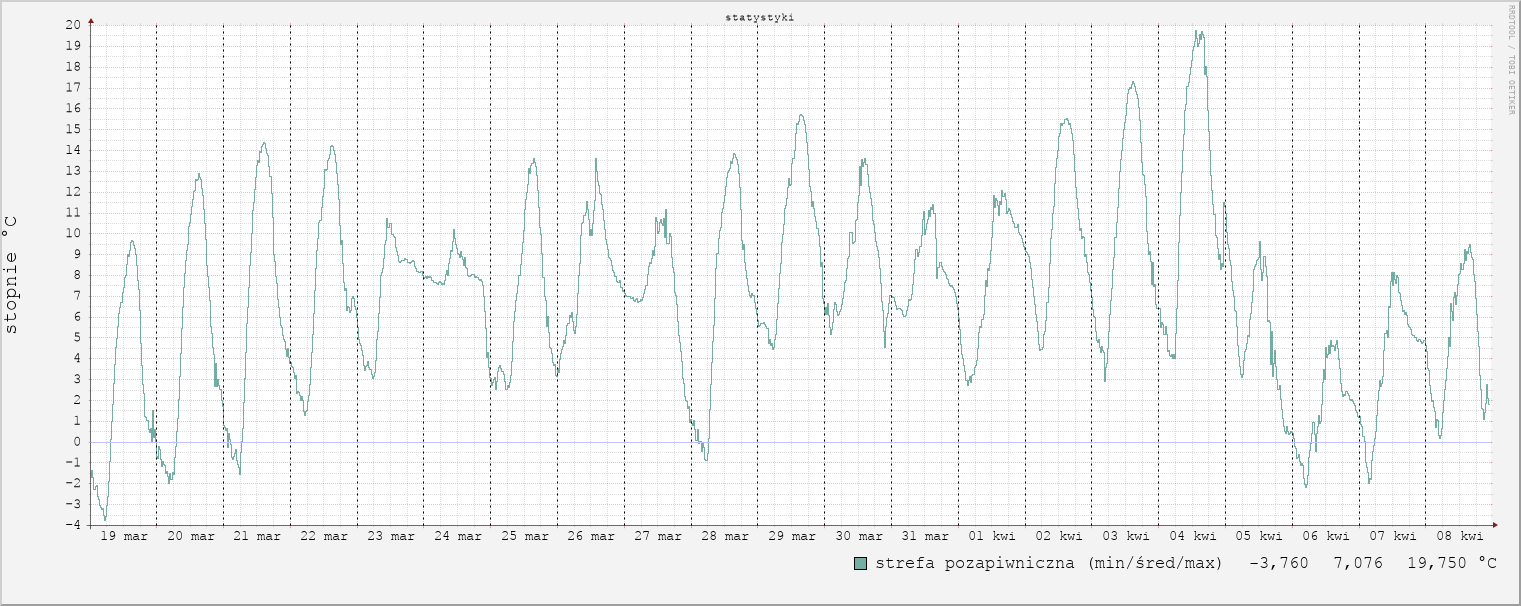The image size is (1521, 606).
Task: Click the minimum value '-3,760'
Action: coord(1279,563)
